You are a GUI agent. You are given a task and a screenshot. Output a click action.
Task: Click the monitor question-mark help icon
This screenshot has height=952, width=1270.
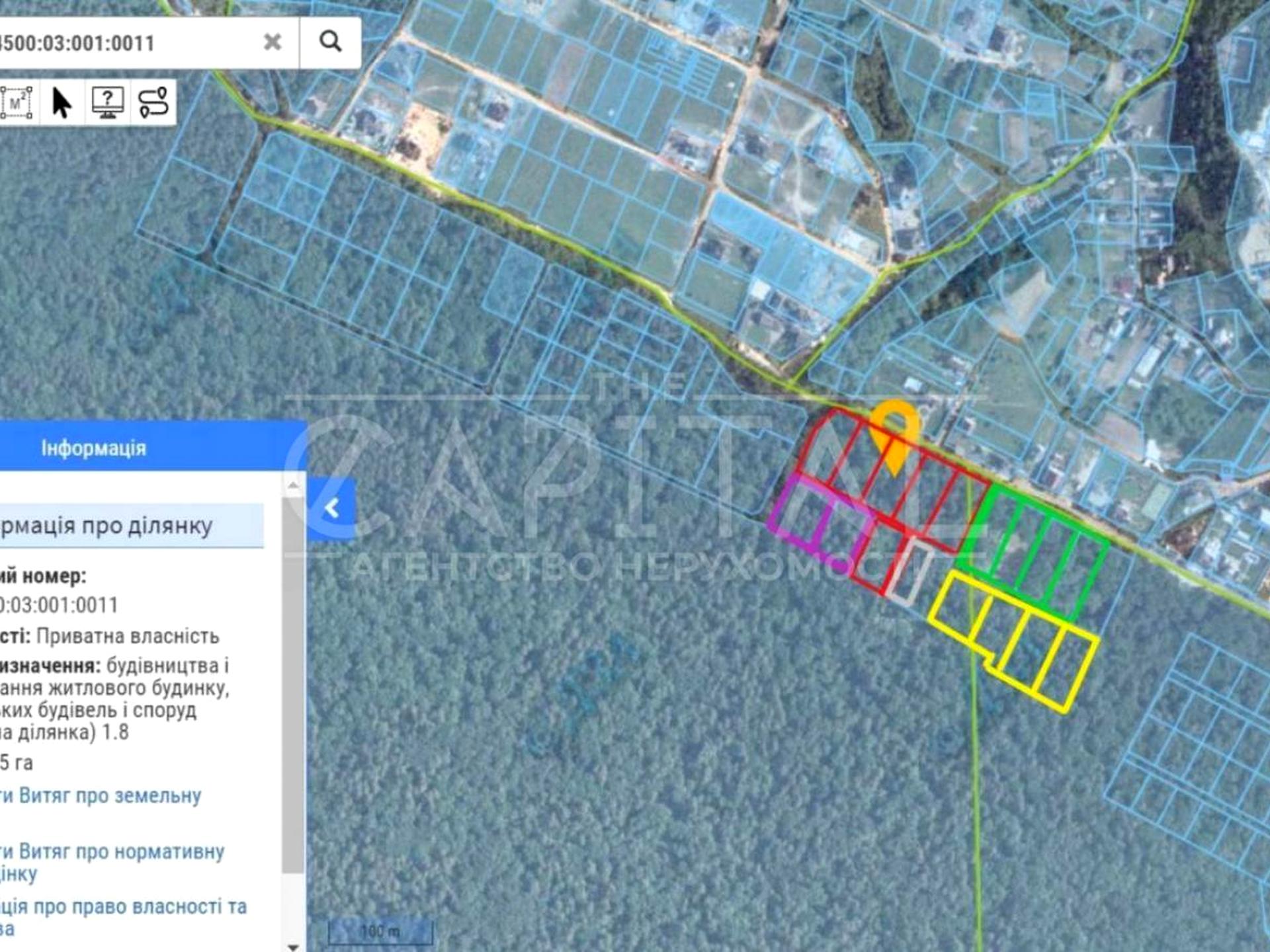tap(108, 102)
